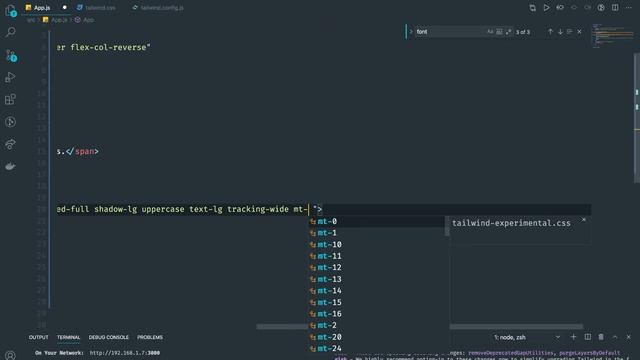Image resolution: width=640 pixels, height=360 pixels.
Task: Split the terminal
Action: 587,337
